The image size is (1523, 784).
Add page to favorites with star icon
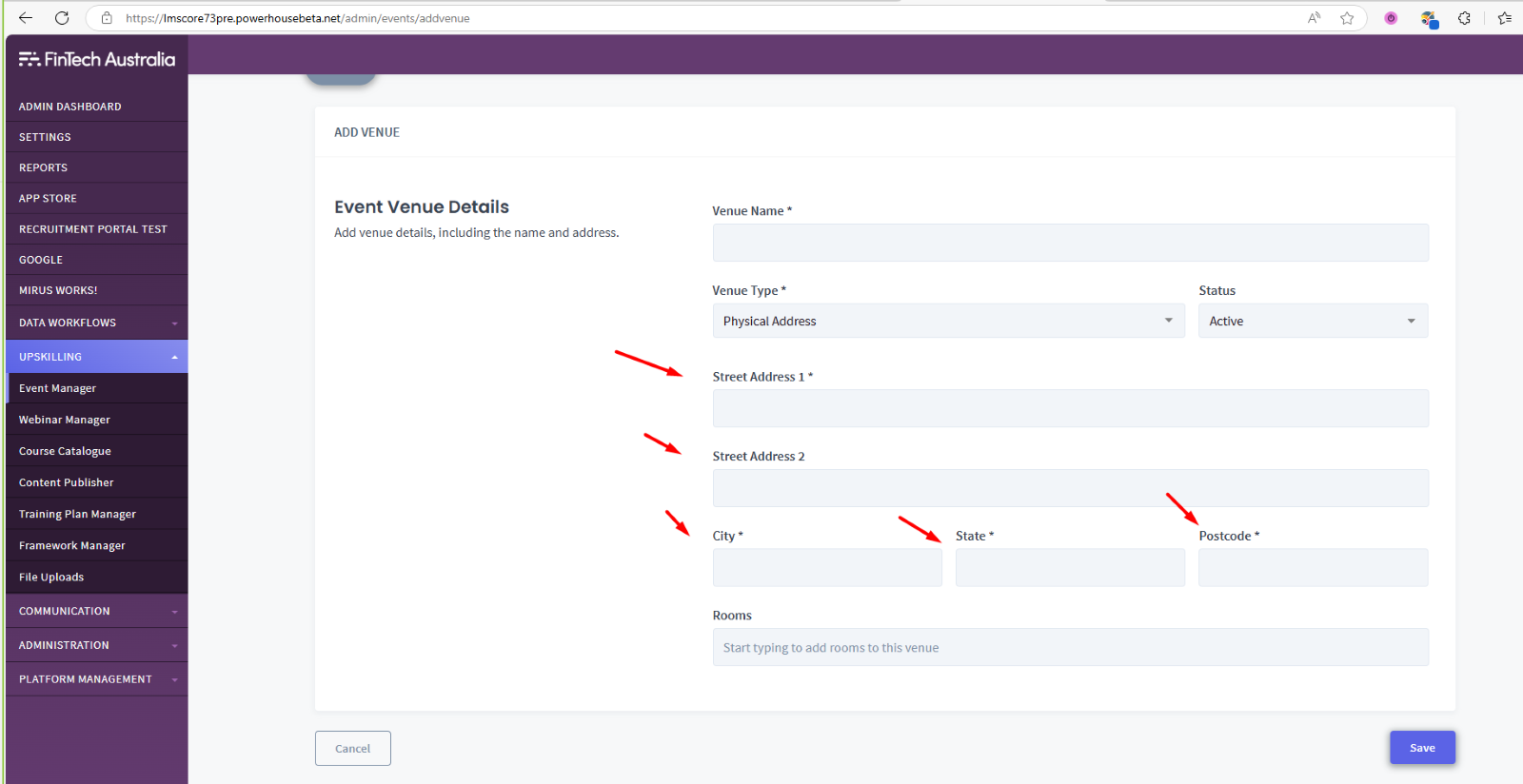click(1347, 18)
